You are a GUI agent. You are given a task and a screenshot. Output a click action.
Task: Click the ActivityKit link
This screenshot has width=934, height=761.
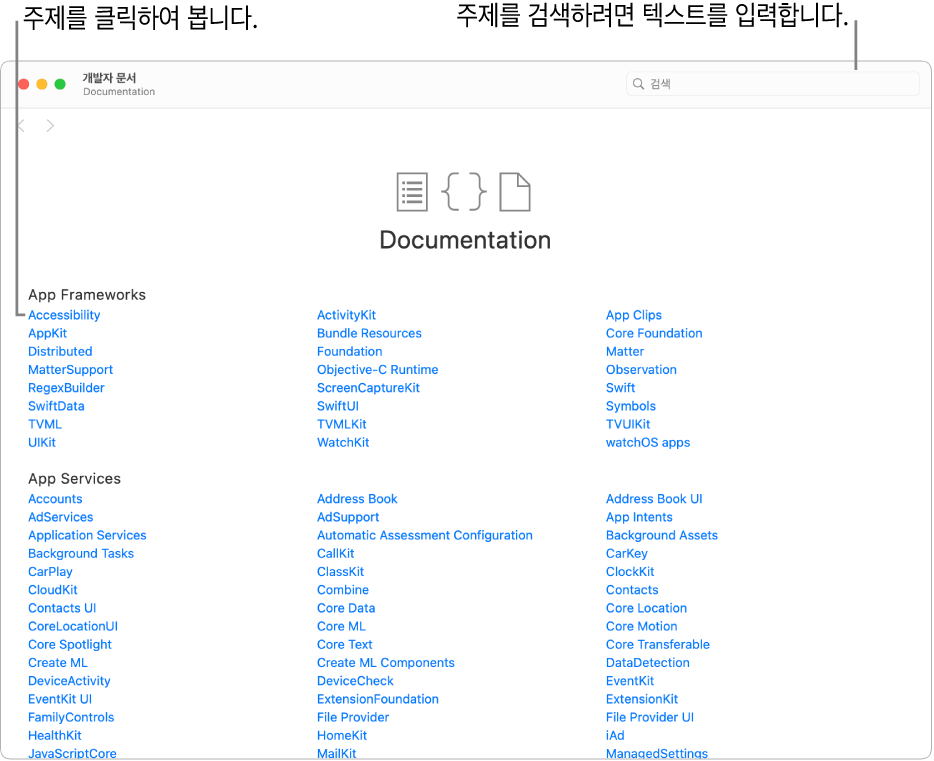coord(346,315)
